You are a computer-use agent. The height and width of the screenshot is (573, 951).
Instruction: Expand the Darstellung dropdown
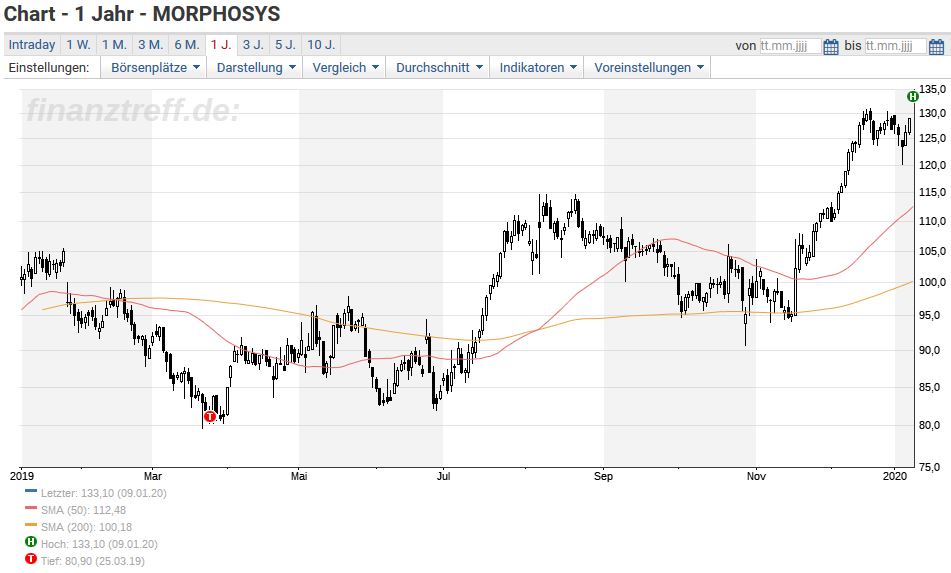(256, 67)
